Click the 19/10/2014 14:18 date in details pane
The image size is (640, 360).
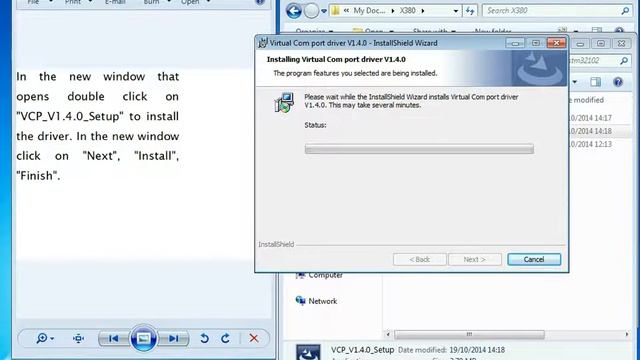(x=477, y=350)
